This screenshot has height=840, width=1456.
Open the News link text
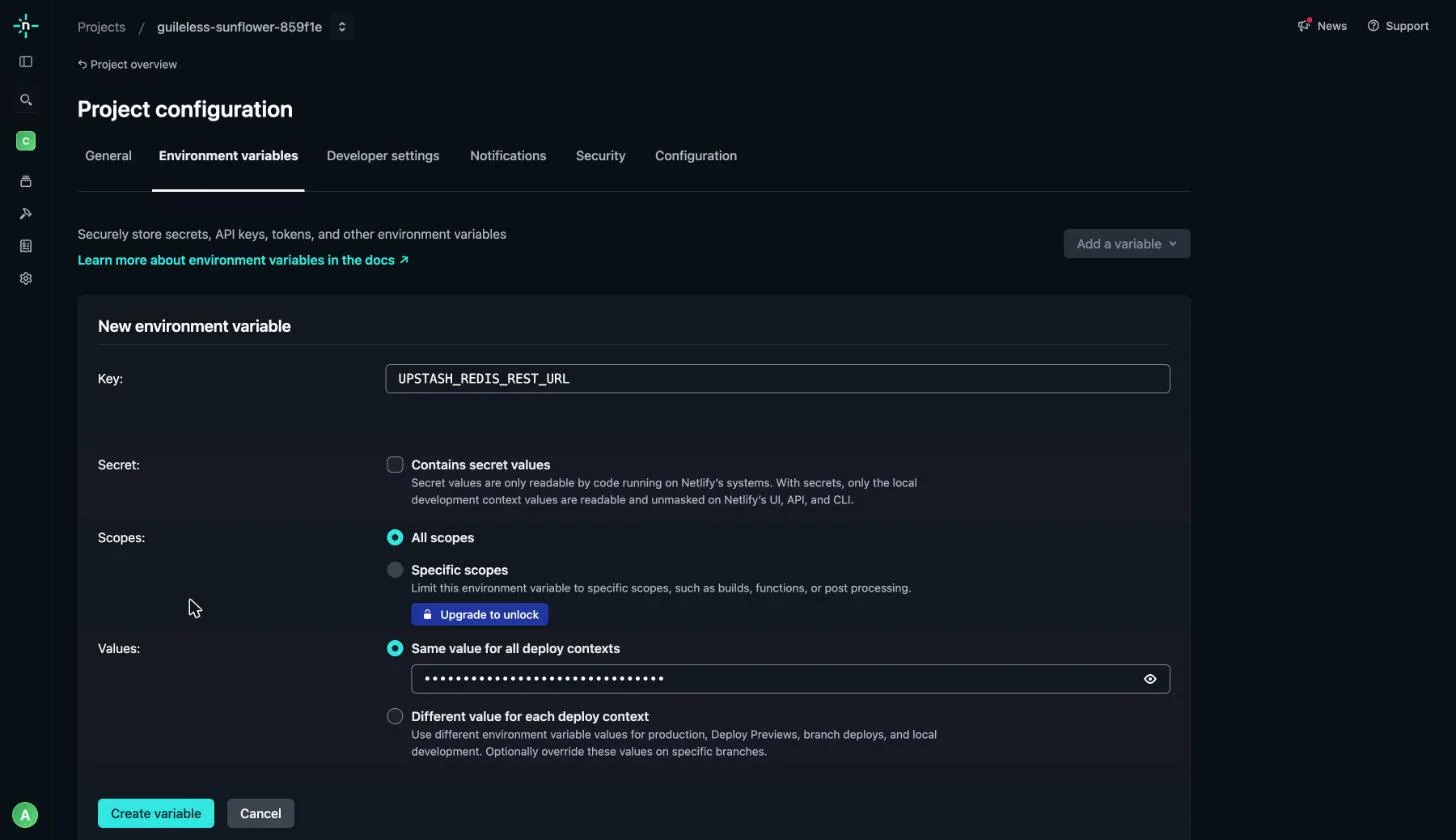pos(1332,26)
